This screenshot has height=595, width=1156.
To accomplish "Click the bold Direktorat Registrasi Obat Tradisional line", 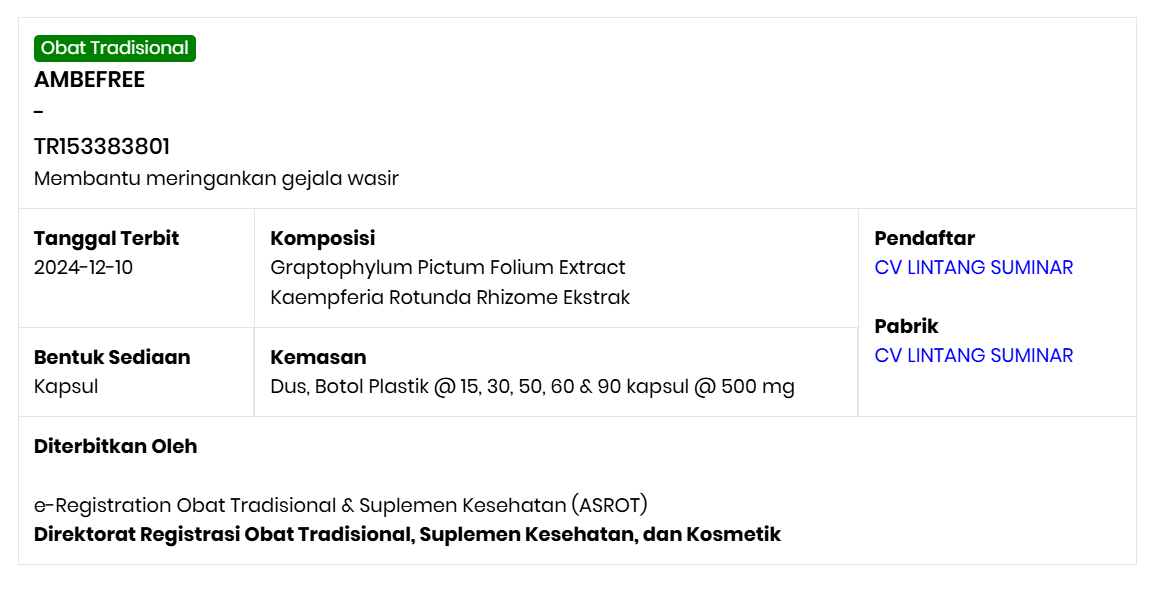I will 407,534.
